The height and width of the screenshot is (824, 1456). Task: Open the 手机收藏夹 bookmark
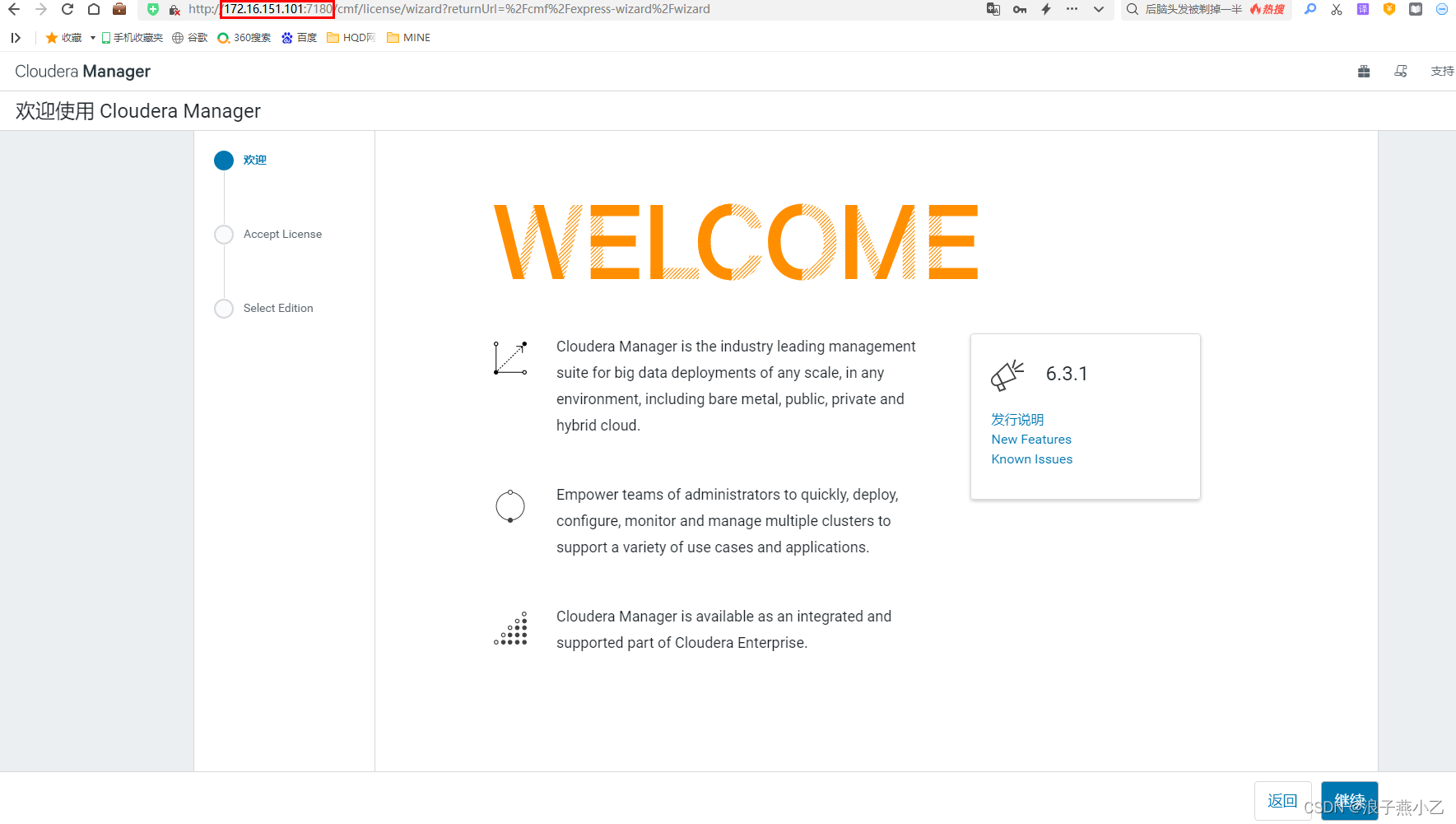(x=133, y=38)
